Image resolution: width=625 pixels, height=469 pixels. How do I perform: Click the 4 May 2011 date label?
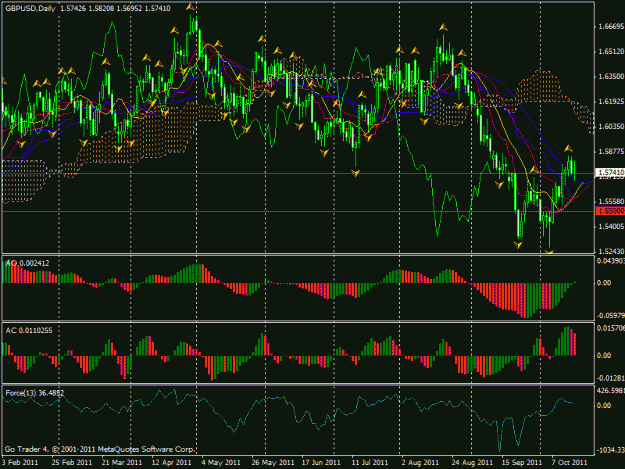tap(221, 462)
